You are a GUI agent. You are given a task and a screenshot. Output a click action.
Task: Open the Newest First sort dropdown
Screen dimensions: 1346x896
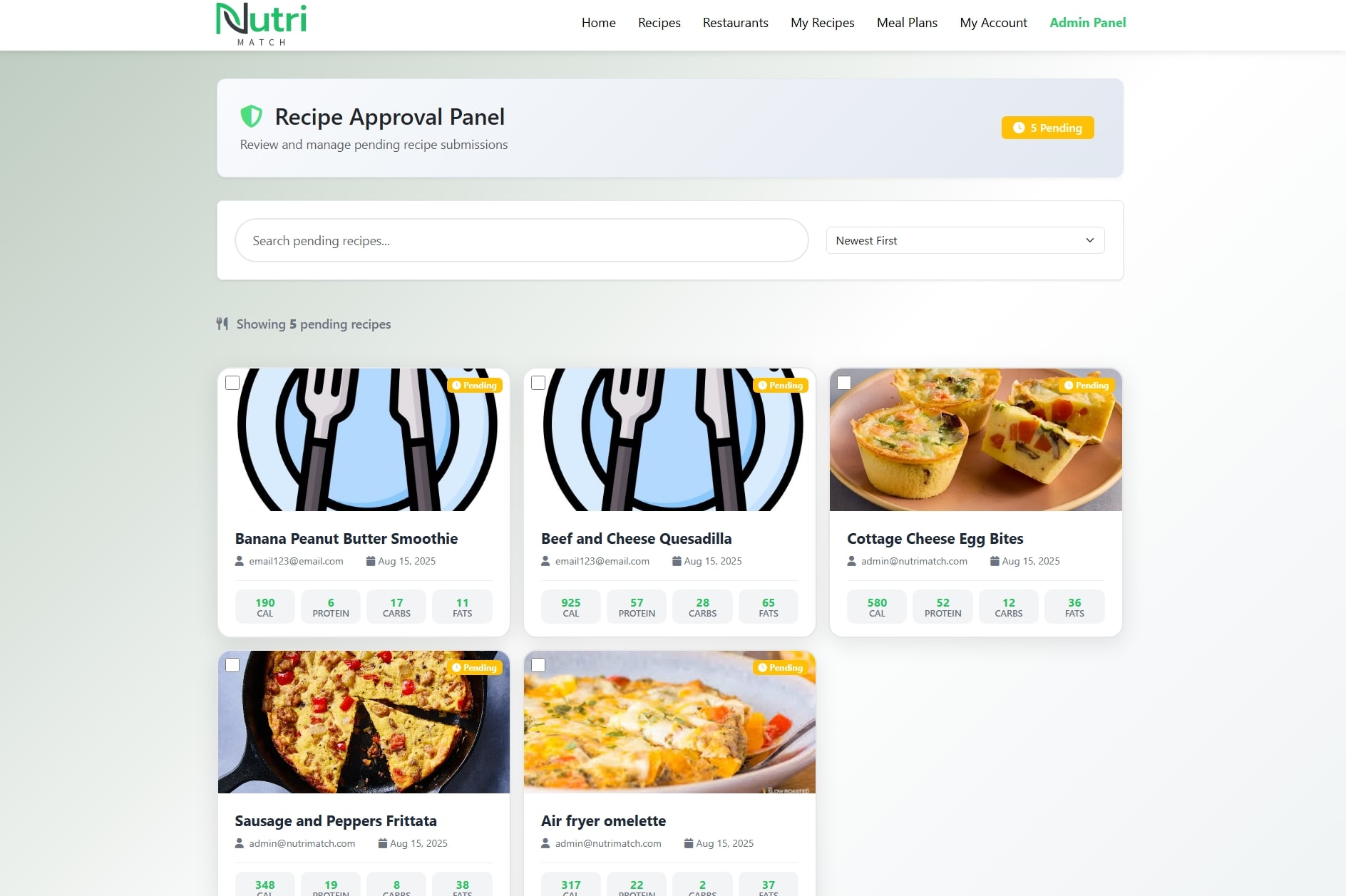pyautogui.click(x=965, y=240)
